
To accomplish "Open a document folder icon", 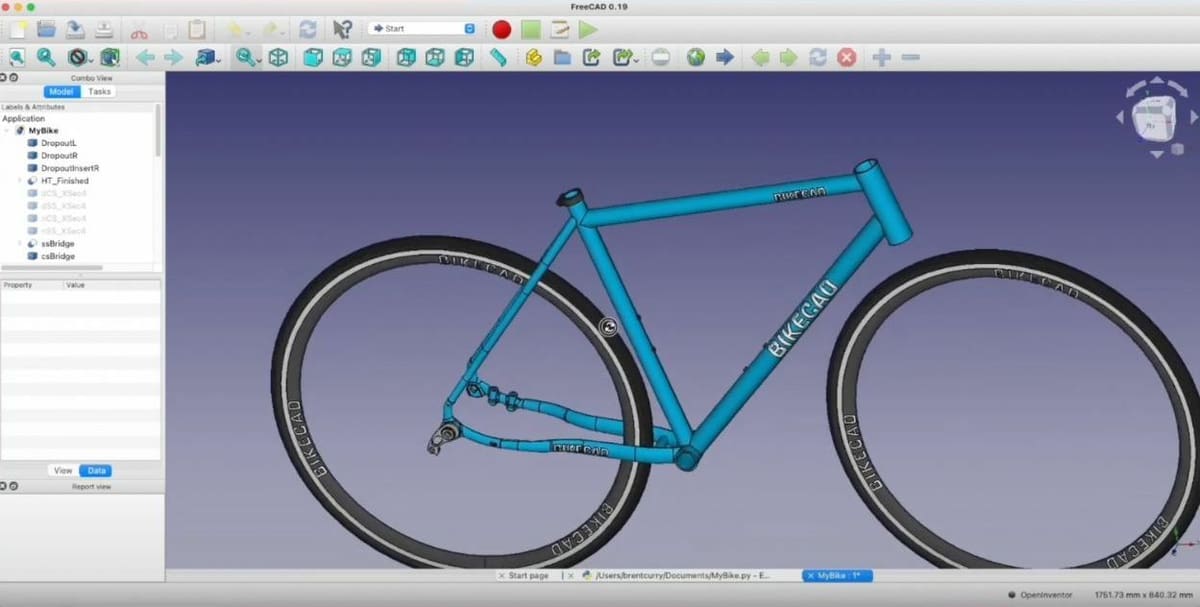I will (47, 29).
